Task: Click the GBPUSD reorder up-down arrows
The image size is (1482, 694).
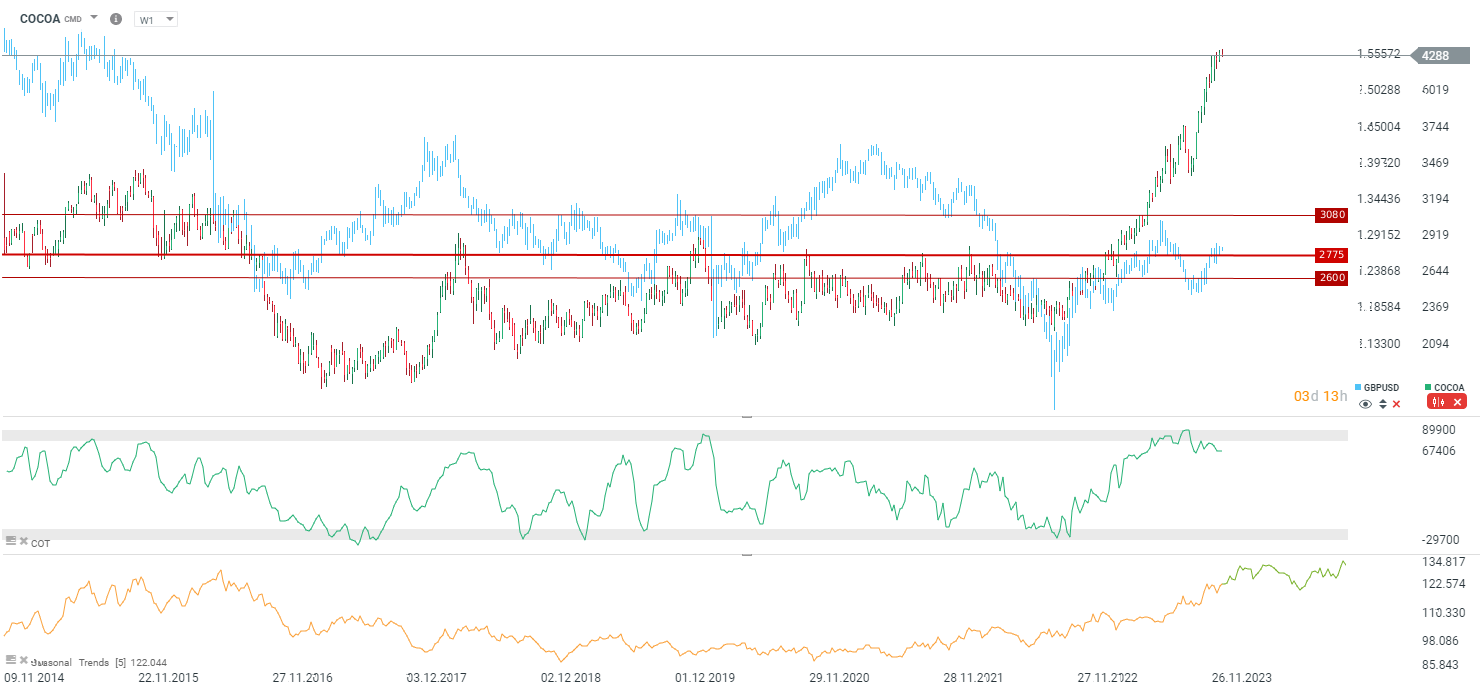Action: (x=1383, y=404)
